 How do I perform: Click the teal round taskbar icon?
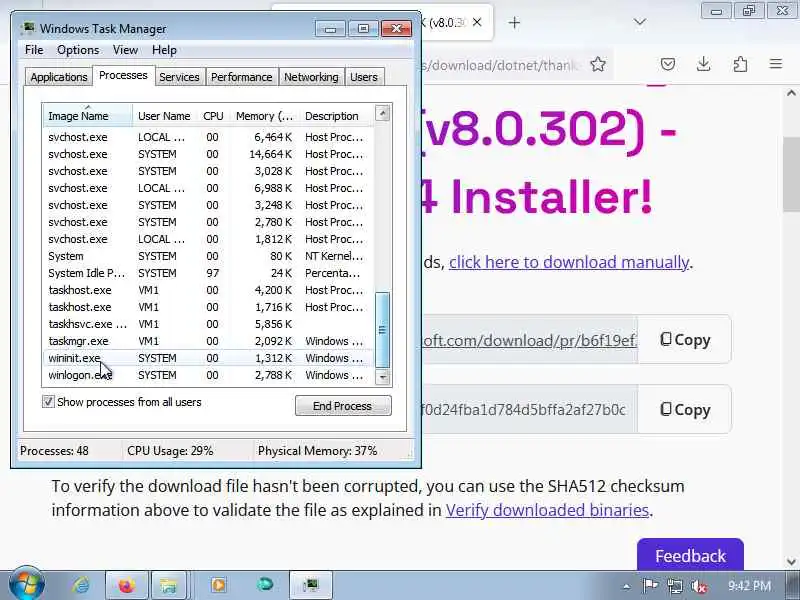[264, 585]
